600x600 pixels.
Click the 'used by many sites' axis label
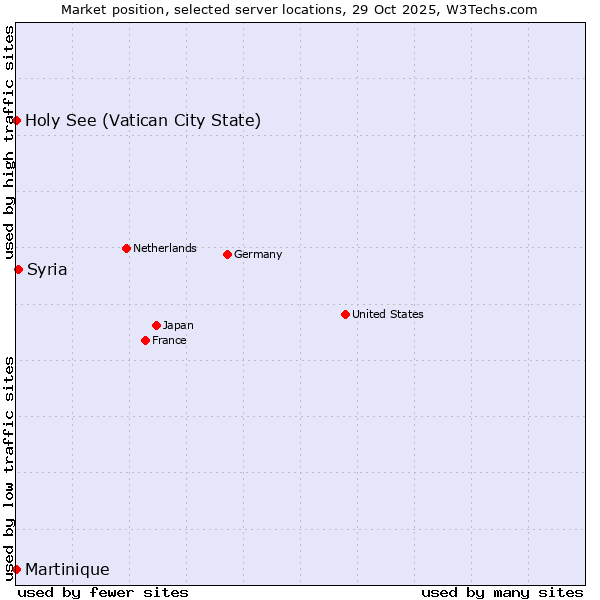click(x=502, y=592)
